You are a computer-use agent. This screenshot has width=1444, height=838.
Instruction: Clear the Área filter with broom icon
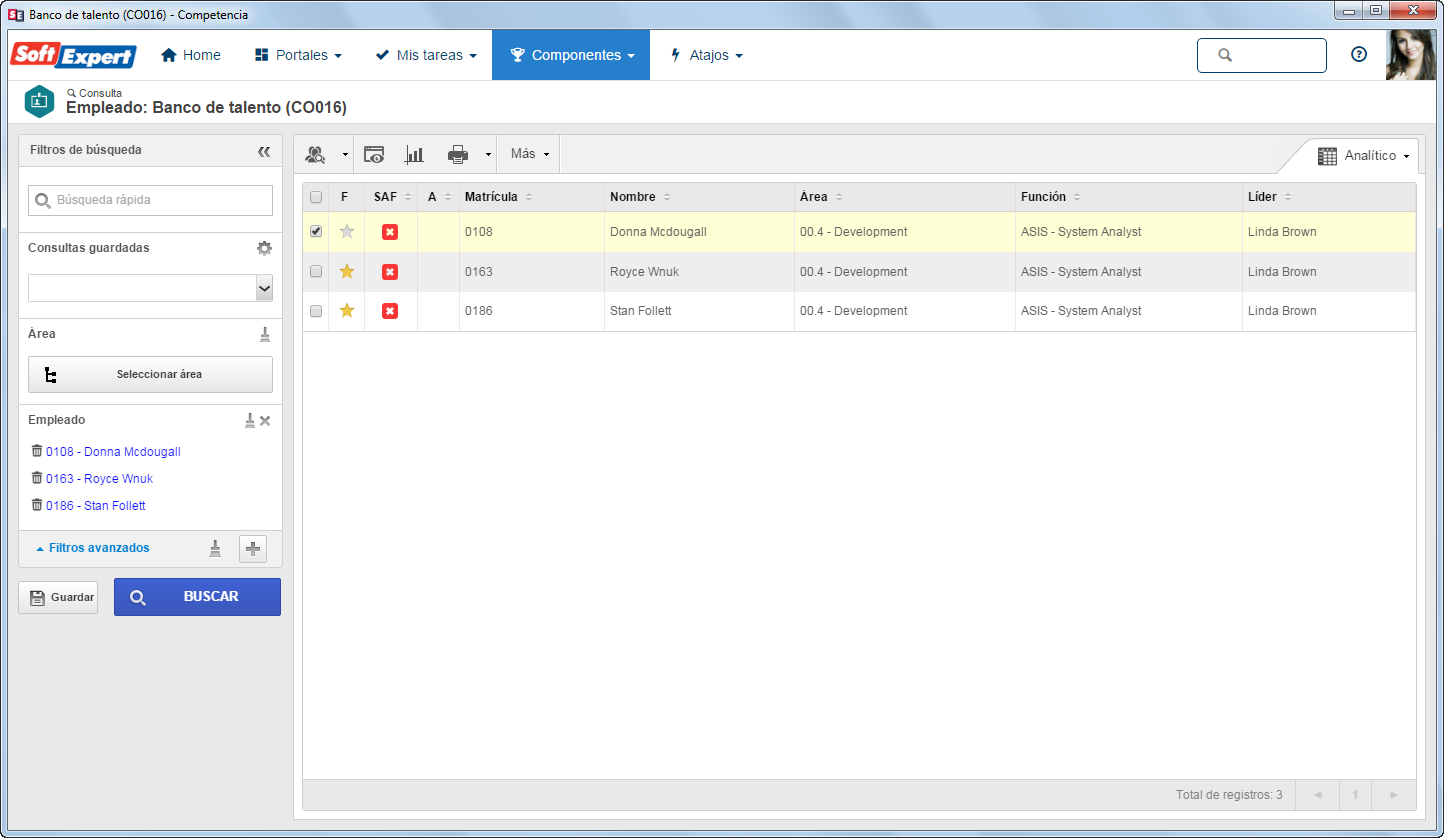[x=265, y=334]
